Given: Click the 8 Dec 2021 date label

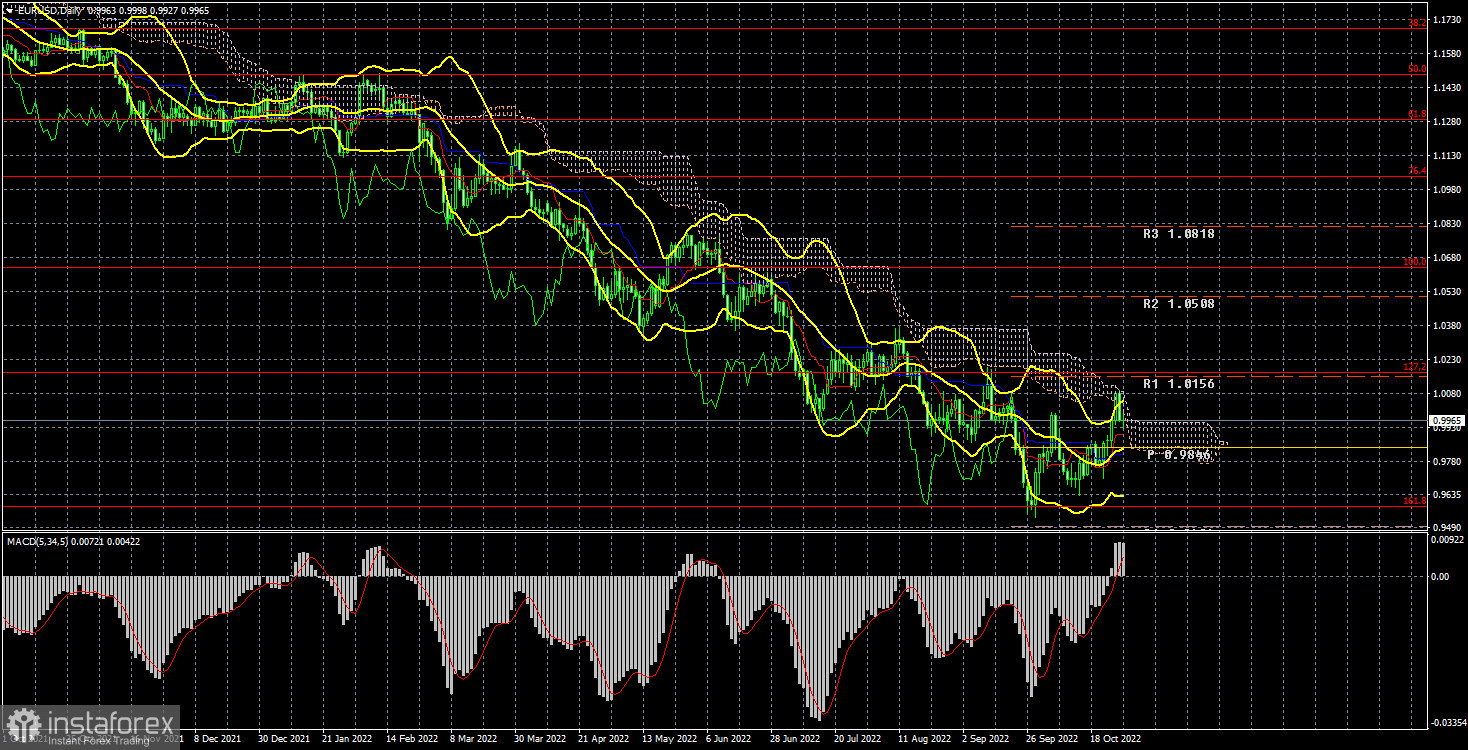Looking at the screenshot, I should pos(218,739).
